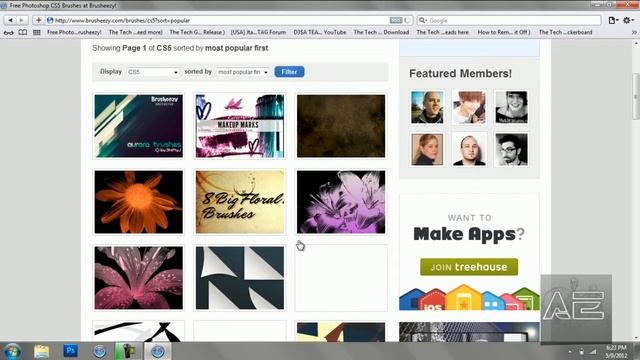This screenshot has height=360, width=640.
Task: Click the page vertical scrollbar thumb
Action: click(636, 96)
